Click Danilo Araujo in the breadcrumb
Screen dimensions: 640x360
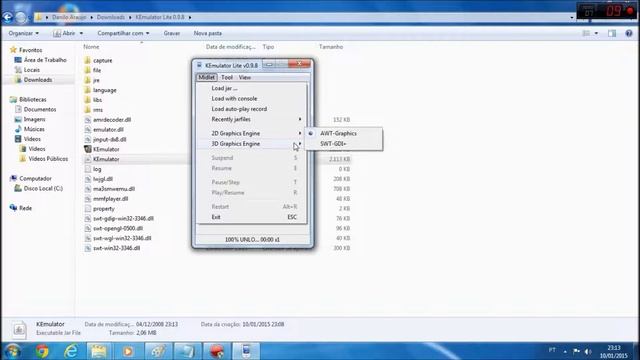(x=69, y=17)
